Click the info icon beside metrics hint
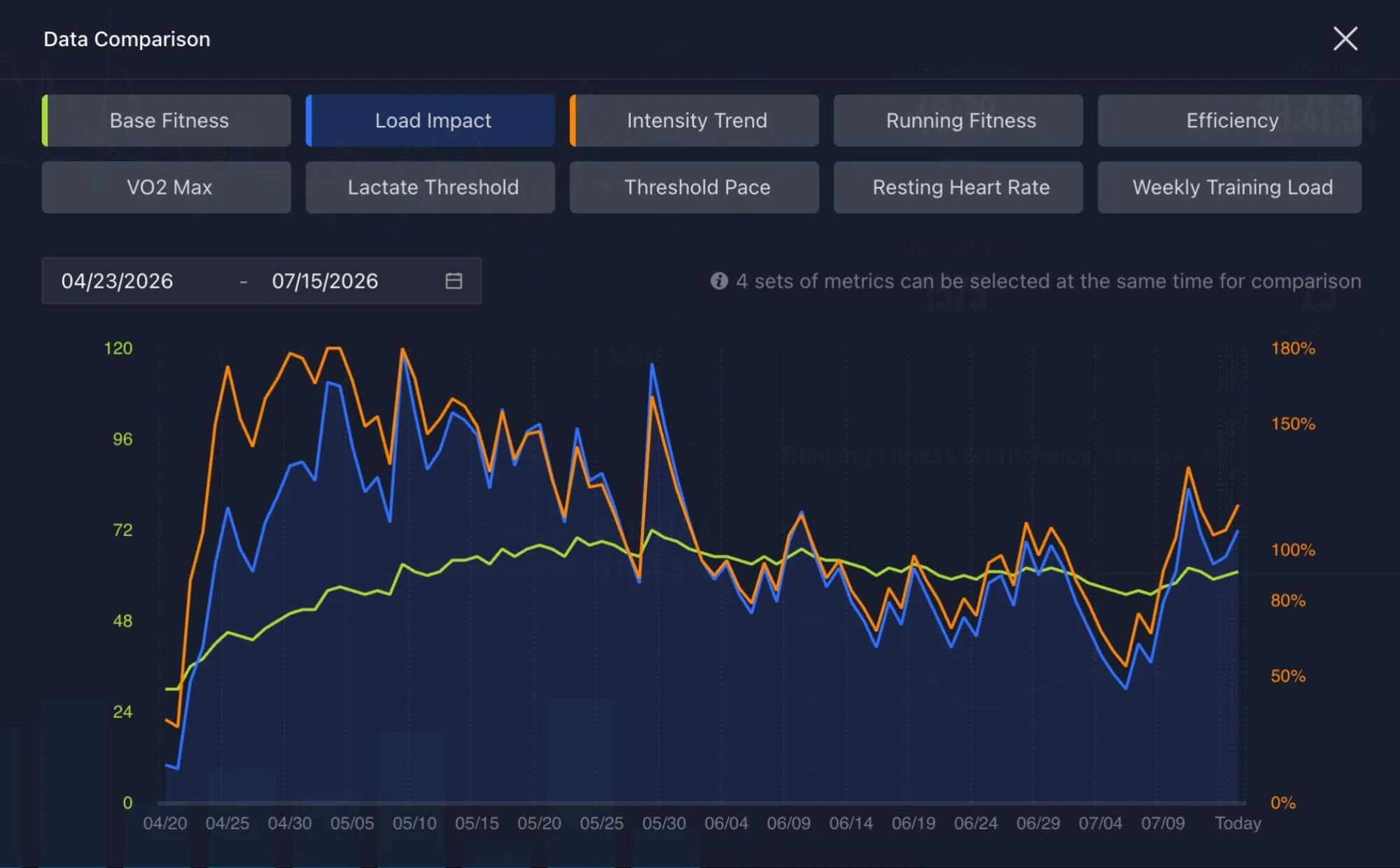 [719, 281]
